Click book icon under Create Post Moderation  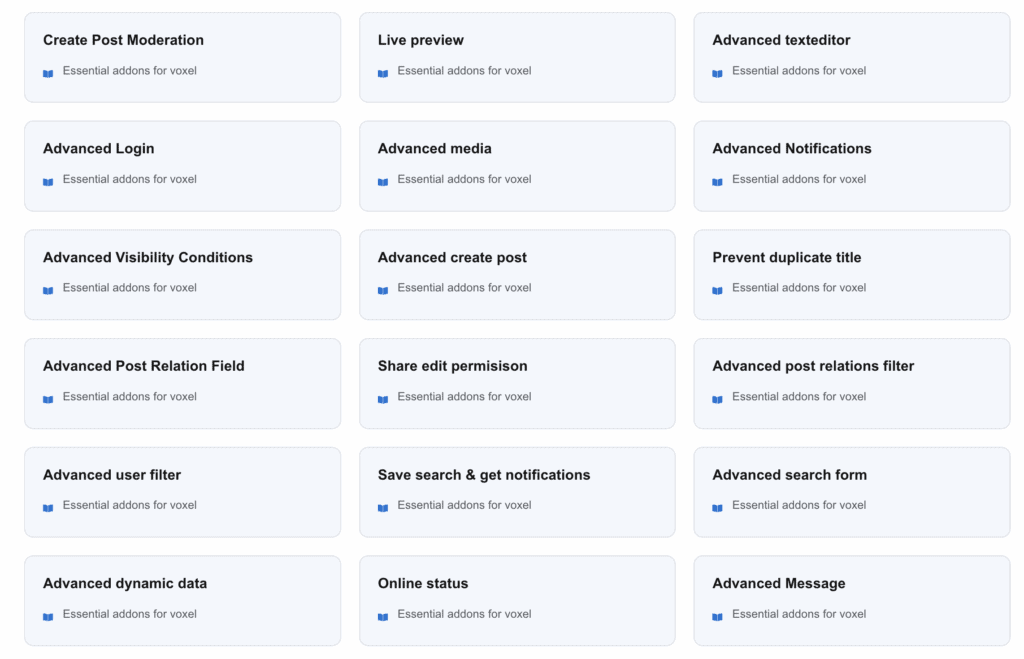(x=48, y=73)
